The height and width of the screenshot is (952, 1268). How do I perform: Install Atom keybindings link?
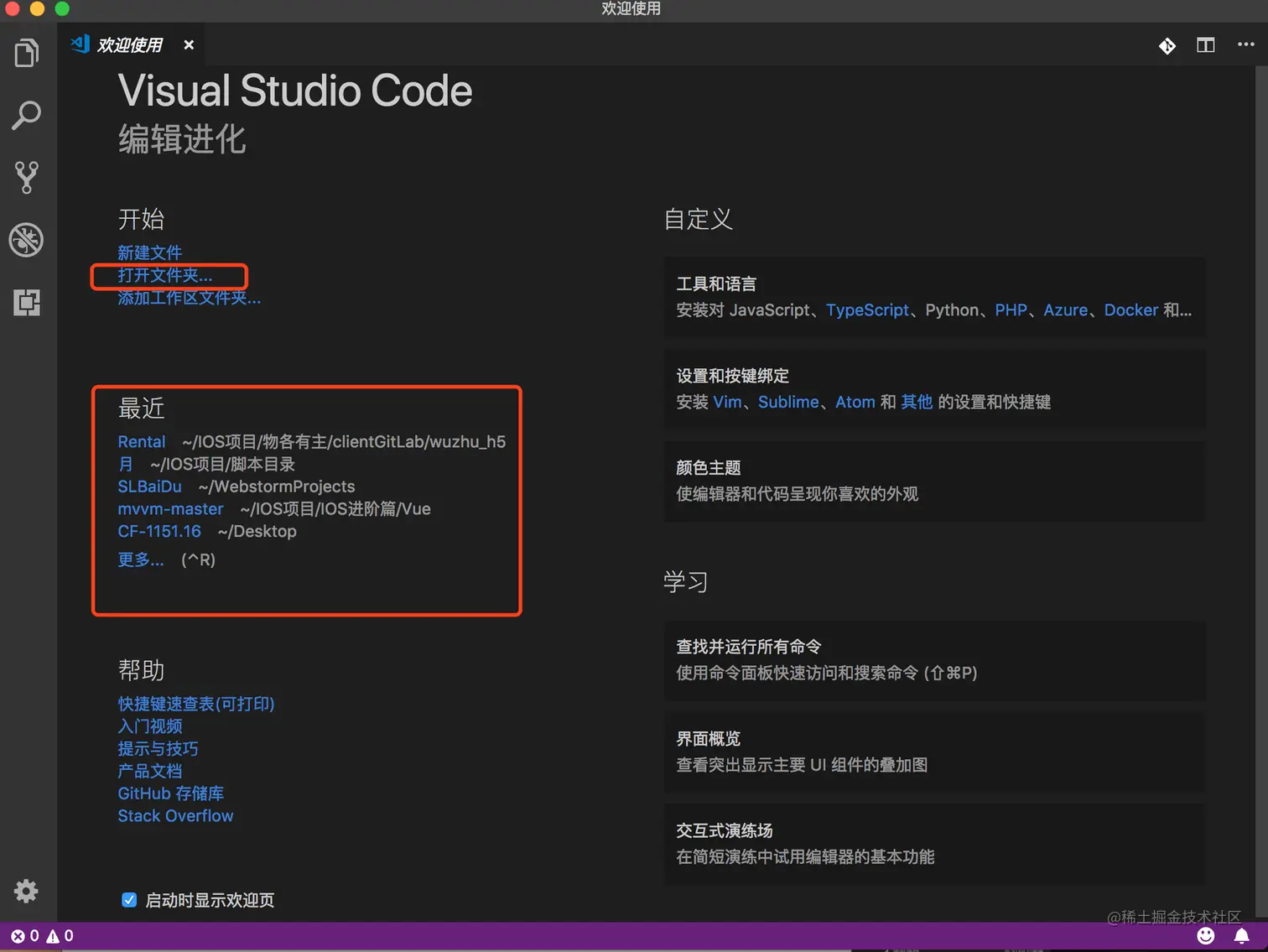855,402
